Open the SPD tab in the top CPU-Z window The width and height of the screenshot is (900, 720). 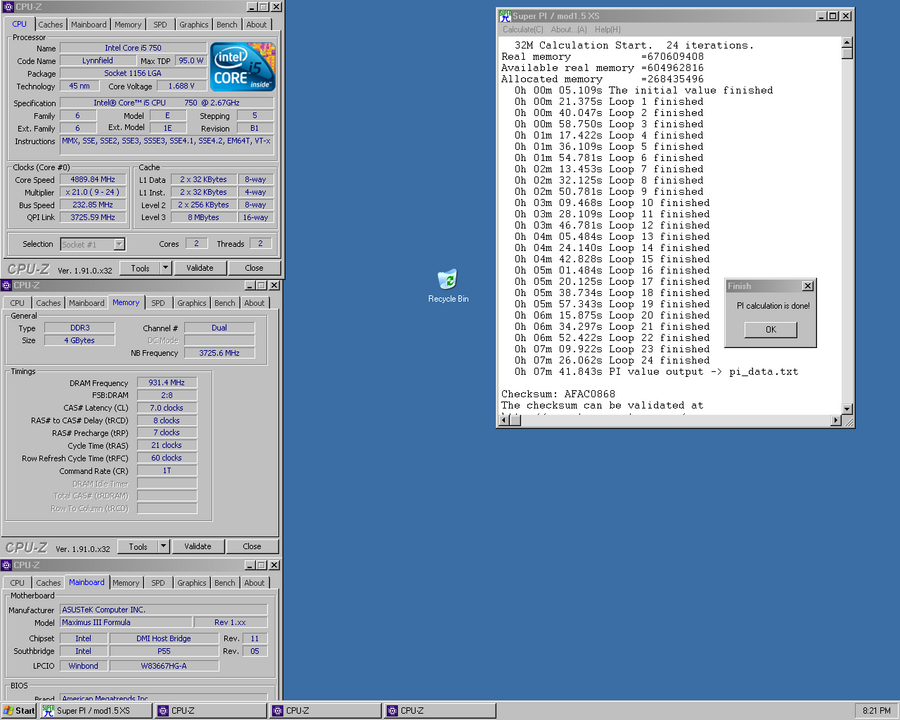tap(160, 25)
